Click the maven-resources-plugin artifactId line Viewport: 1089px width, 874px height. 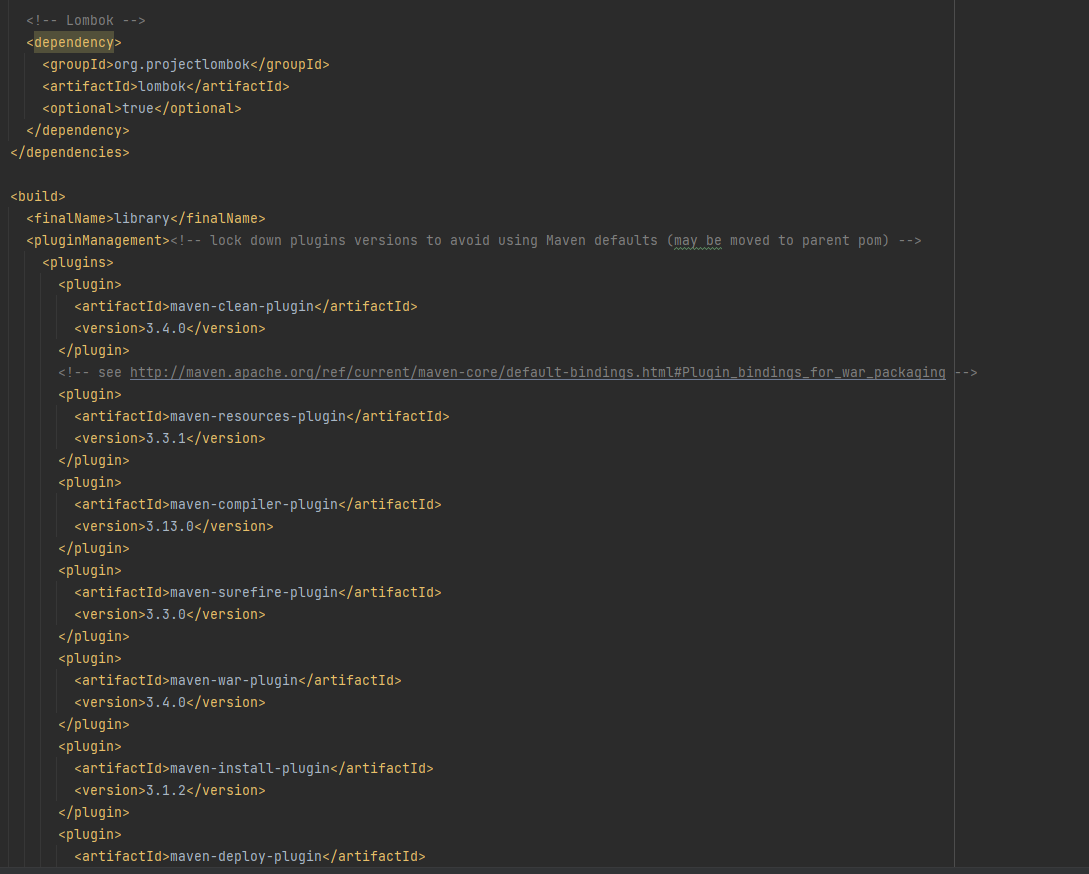pyautogui.click(x=262, y=417)
